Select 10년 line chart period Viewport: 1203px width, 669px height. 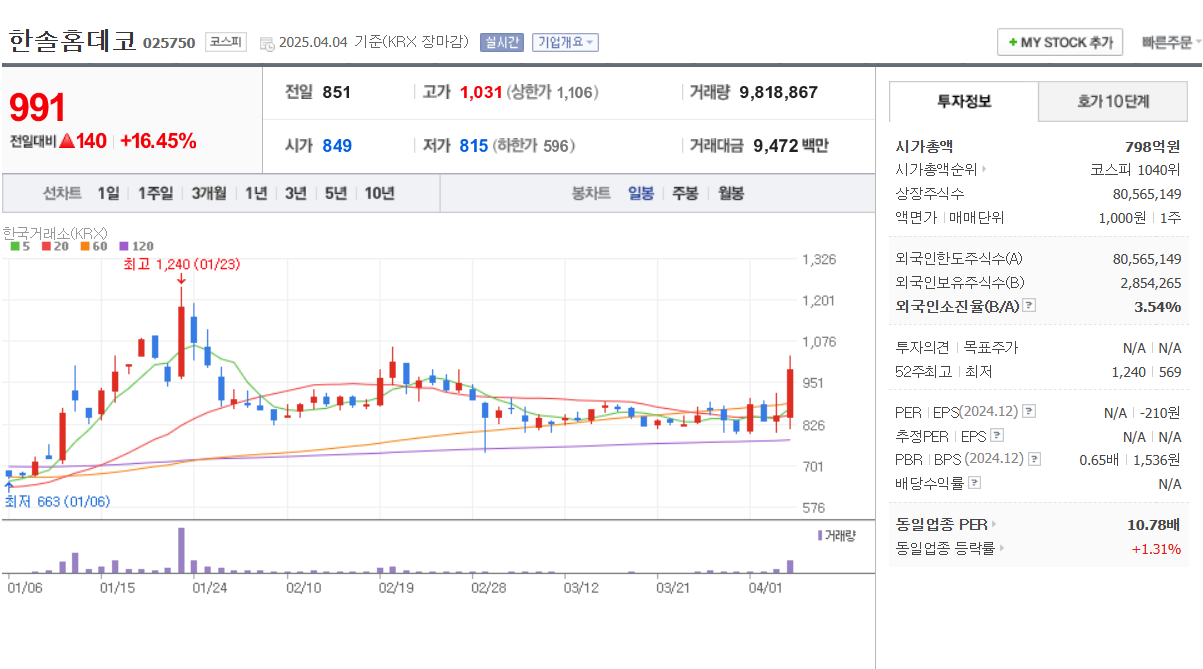tap(379, 193)
